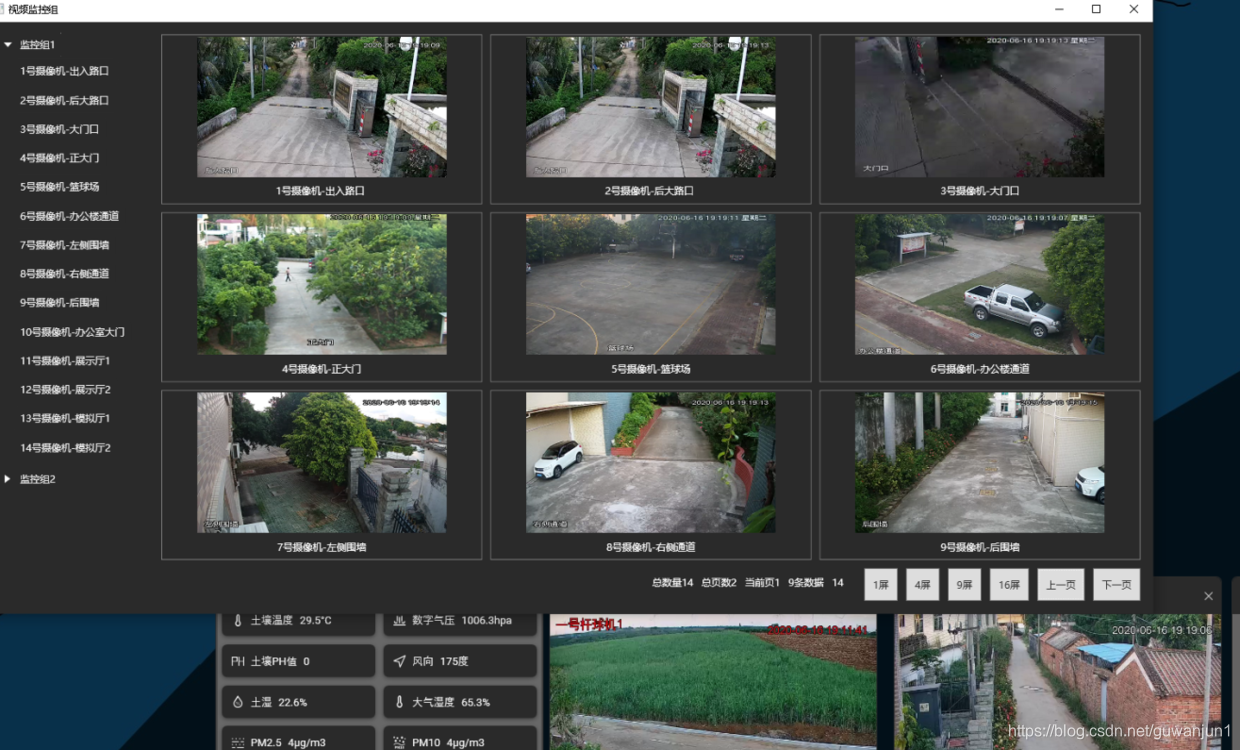Minimize the 视频监控组 window
The width and height of the screenshot is (1240, 750).
[x=1059, y=9]
